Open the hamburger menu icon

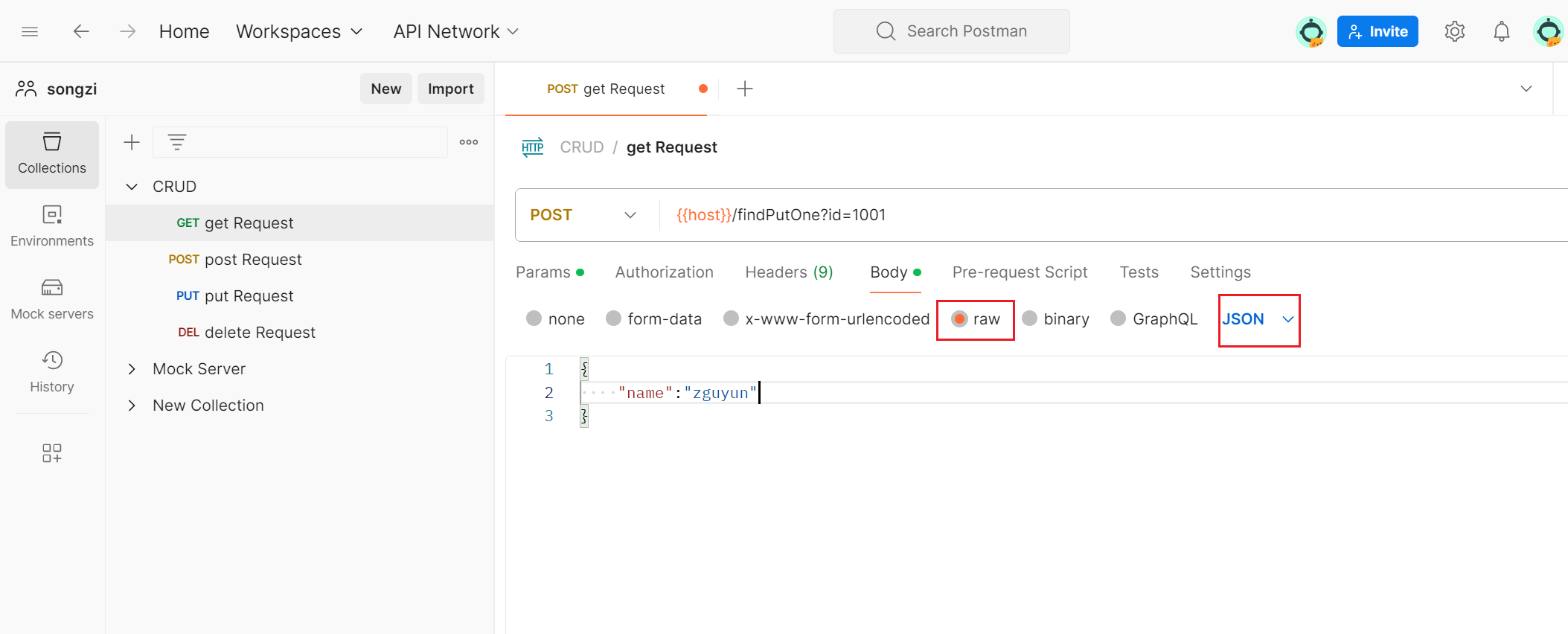[x=30, y=31]
